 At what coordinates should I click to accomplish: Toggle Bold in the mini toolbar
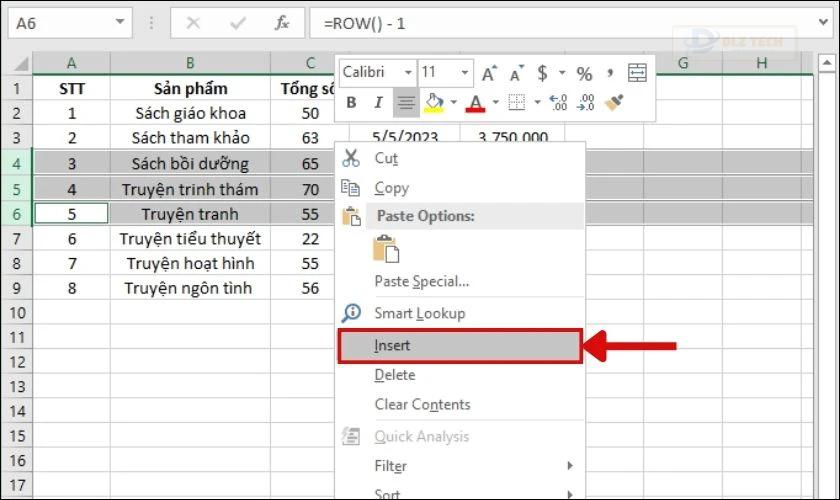click(x=351, y=102)
